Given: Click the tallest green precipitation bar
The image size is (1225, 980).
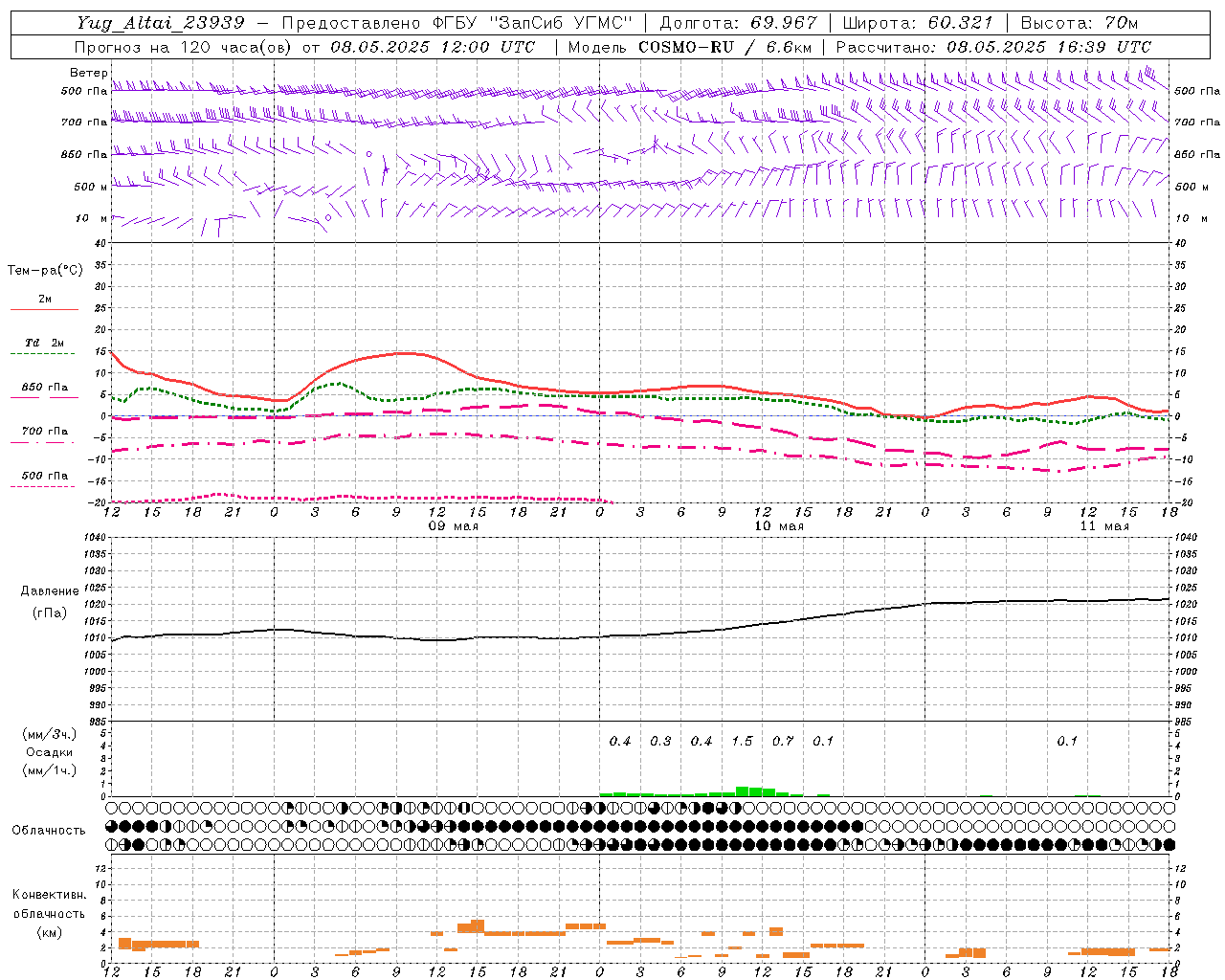Looking at the screenshot, I should pyautogui.click(x=742, y=791).
